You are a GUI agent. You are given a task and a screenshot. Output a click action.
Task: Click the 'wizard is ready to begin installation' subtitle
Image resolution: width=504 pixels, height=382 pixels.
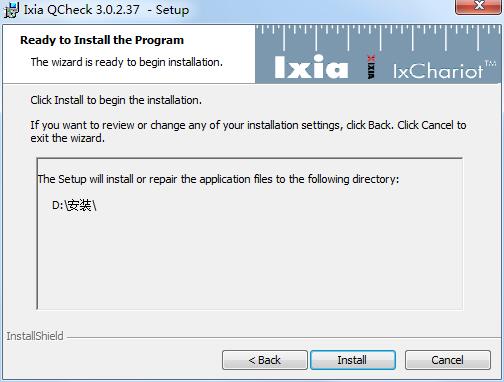coord(127,62)
